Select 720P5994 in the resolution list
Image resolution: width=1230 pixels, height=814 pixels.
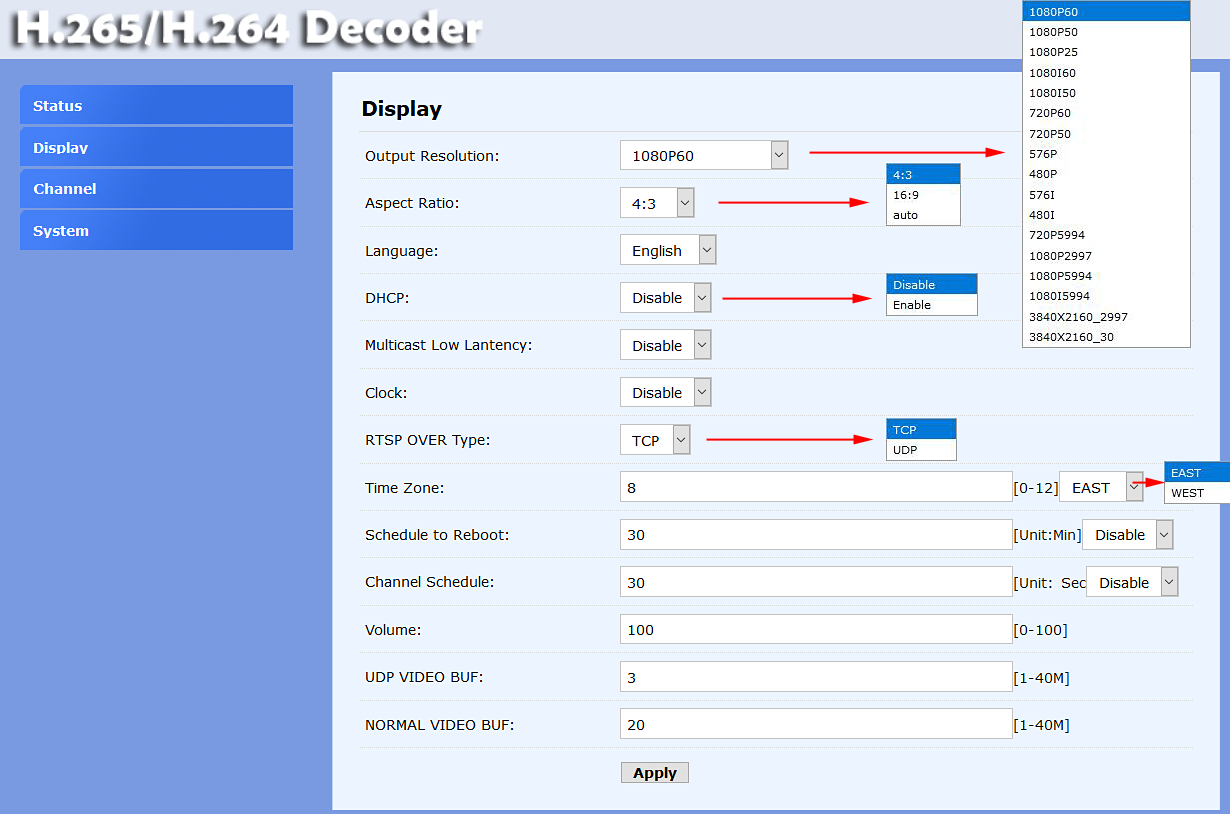1106,235
